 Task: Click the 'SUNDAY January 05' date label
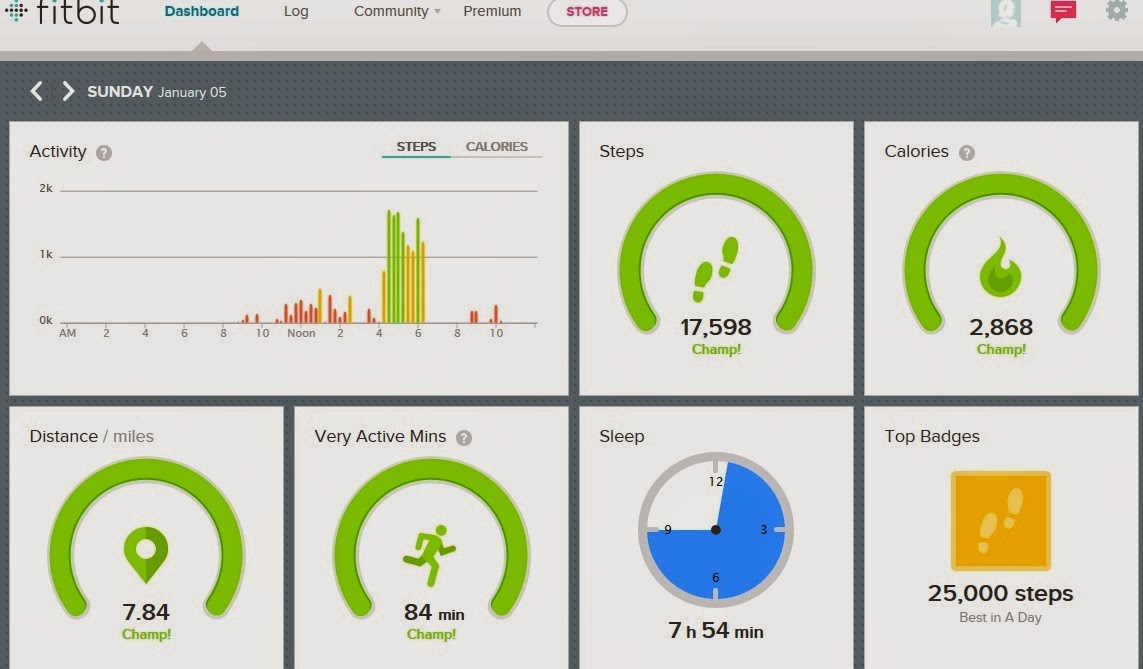tap(157, 92)
